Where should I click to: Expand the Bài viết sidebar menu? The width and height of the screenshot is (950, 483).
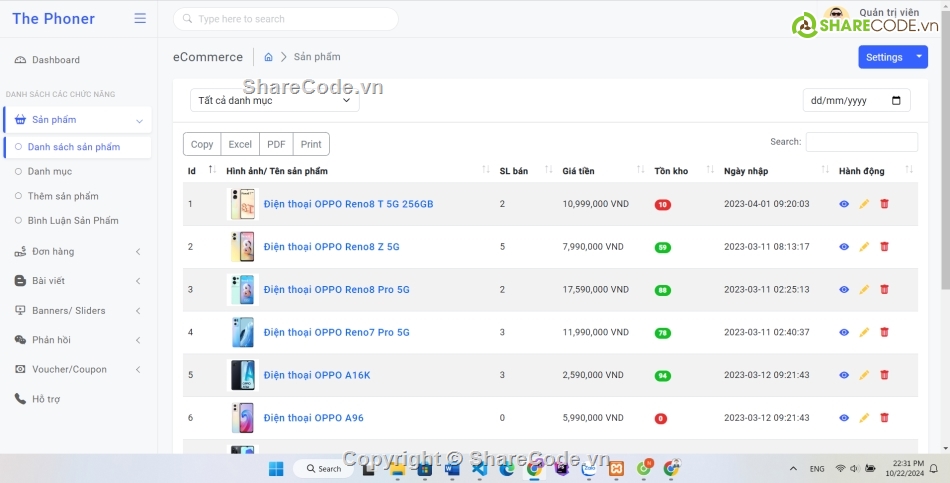(78, 281)
